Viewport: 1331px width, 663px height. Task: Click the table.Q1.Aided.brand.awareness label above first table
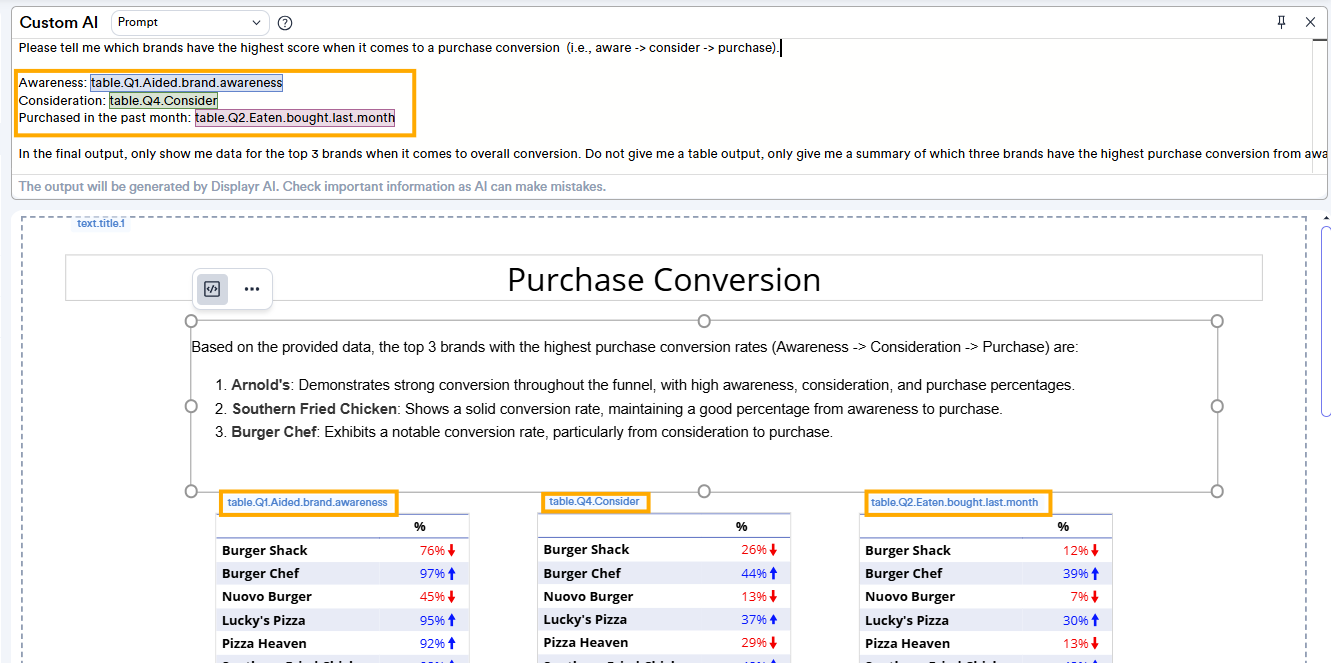pos(307,502)
